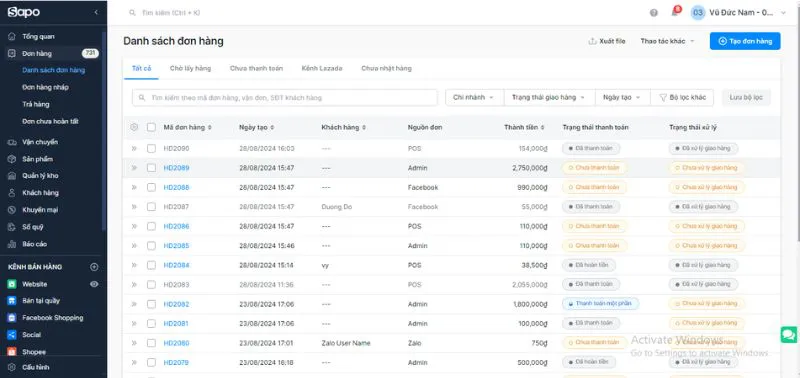Tick checkbox for order HD2086
Image resolution: width=800 pixels, height=378 pixels.
pos(151,226)
